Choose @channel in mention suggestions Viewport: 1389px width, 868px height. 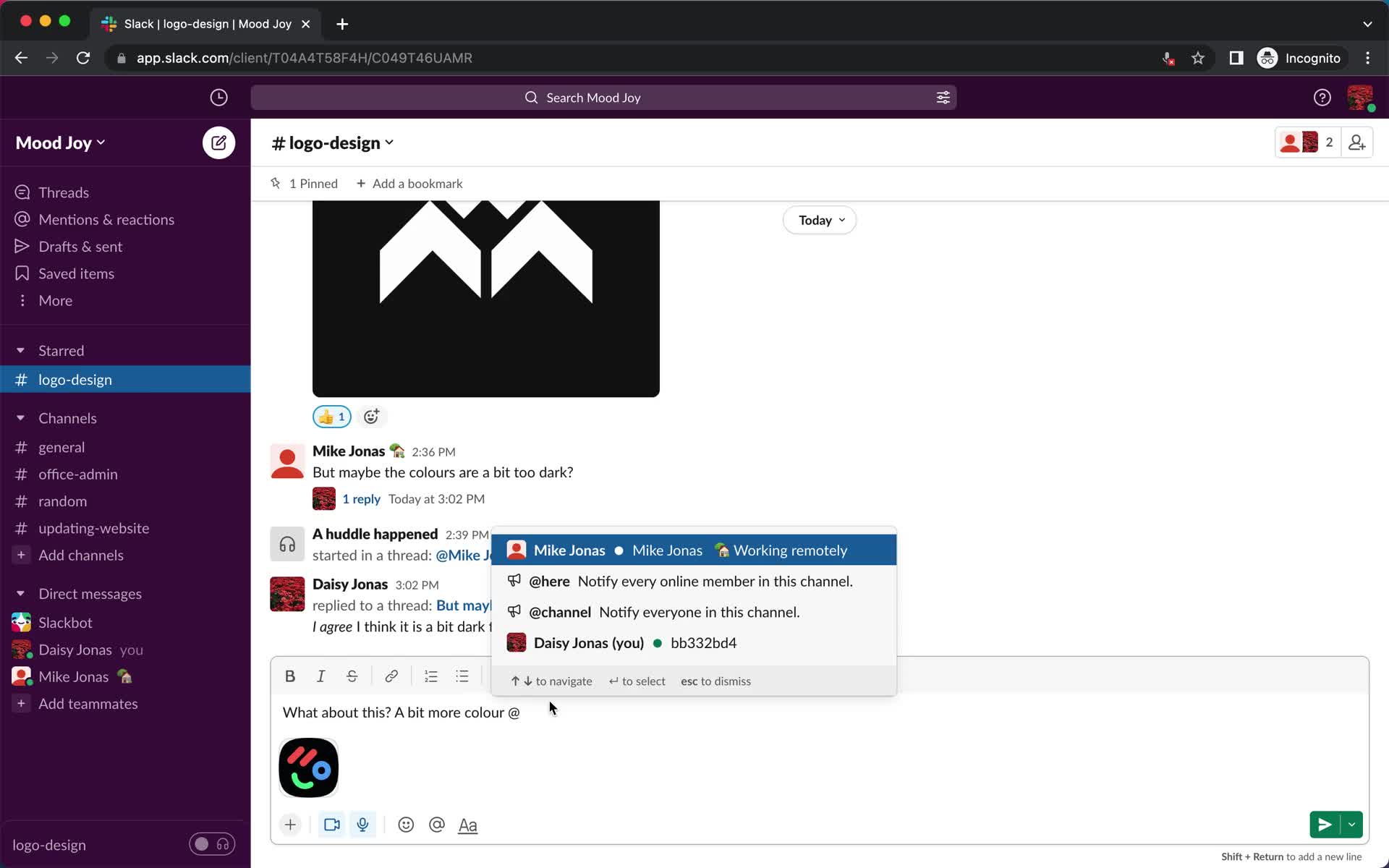pyautogui.click(x=694, y=612)
